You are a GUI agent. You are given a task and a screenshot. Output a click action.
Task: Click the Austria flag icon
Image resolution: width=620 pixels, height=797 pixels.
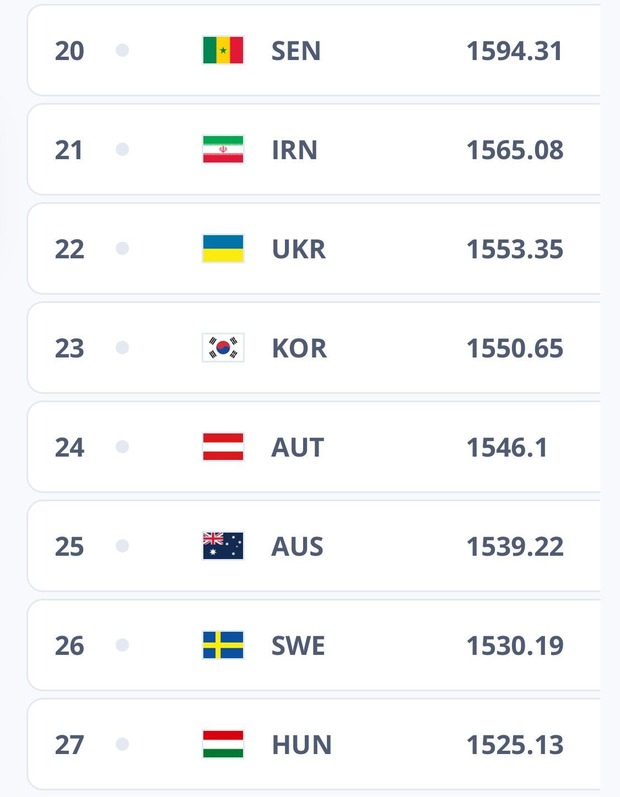223,447
